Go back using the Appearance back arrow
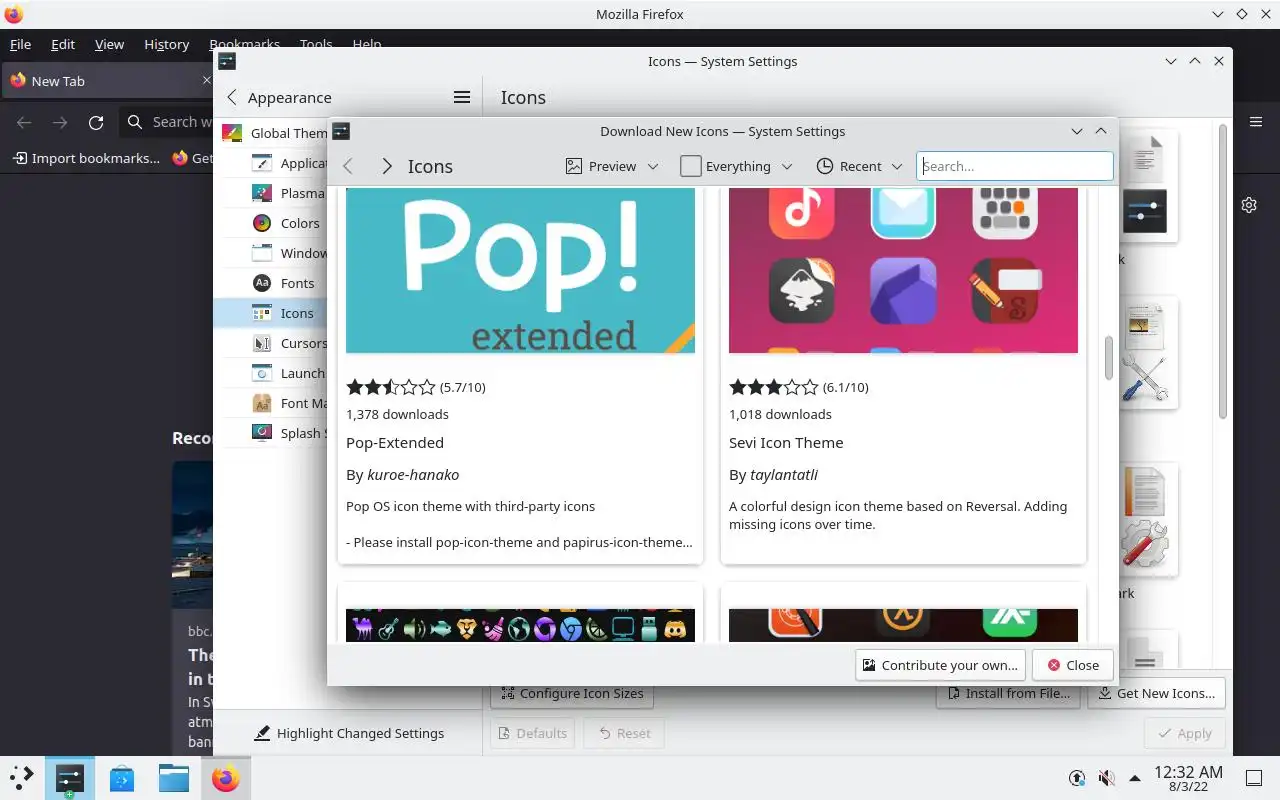 [x=232, y=97]
